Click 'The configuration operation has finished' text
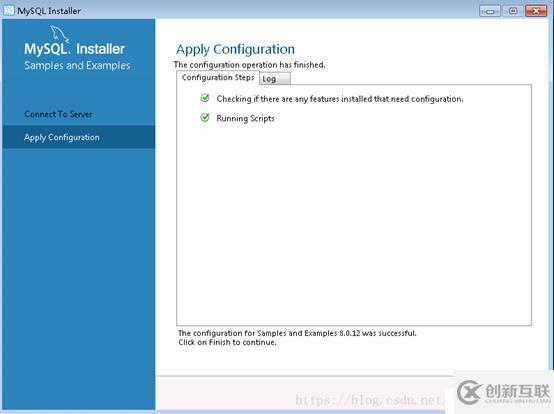Viewport: 554px width, 414px height. tap(249, 65)
